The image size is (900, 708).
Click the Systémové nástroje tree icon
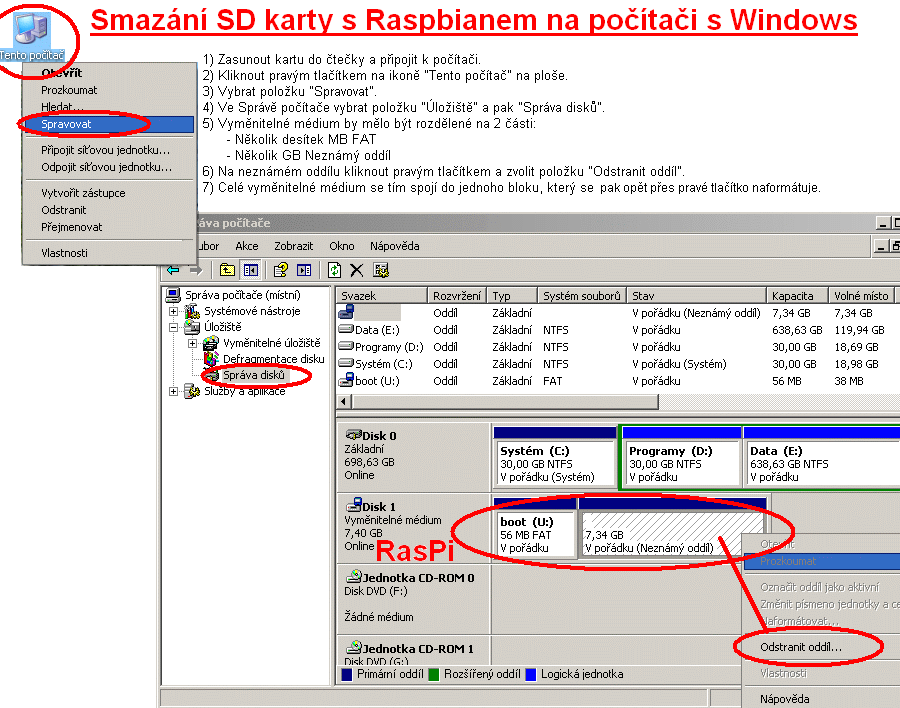tap(192, 311)
